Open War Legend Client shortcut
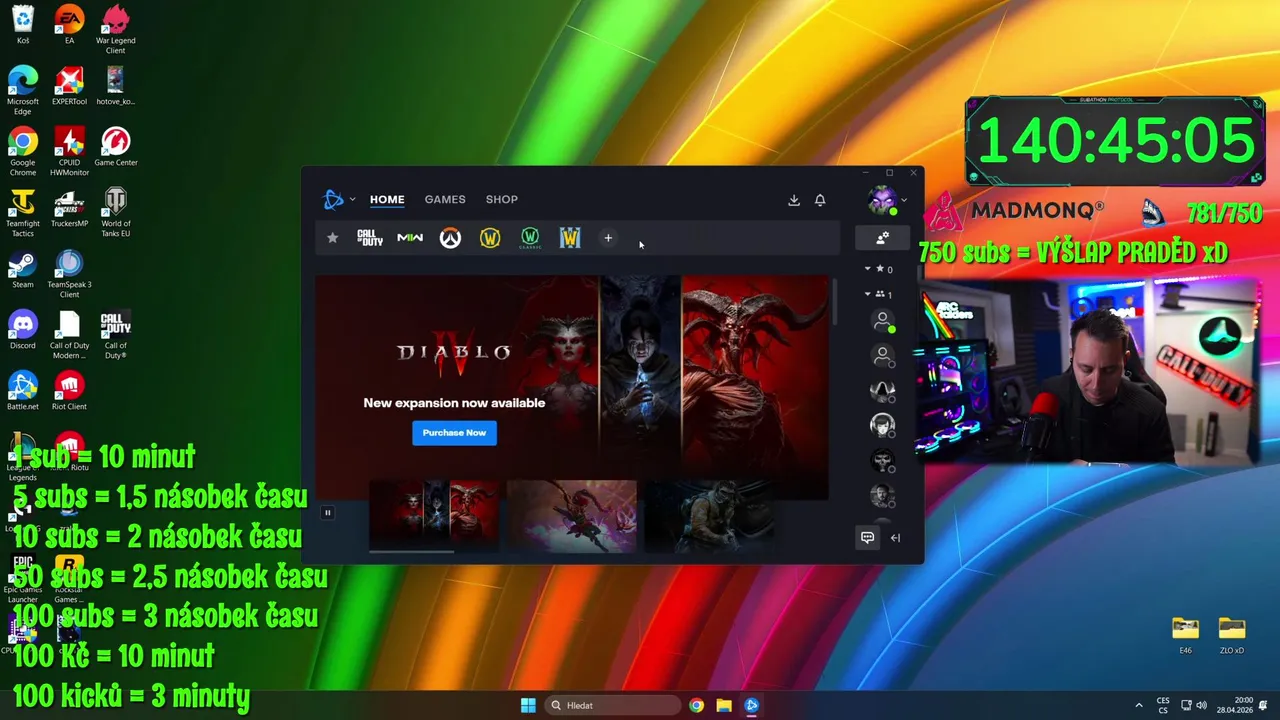The width and height of the screenshot is (1280, 720). (116, 30)
